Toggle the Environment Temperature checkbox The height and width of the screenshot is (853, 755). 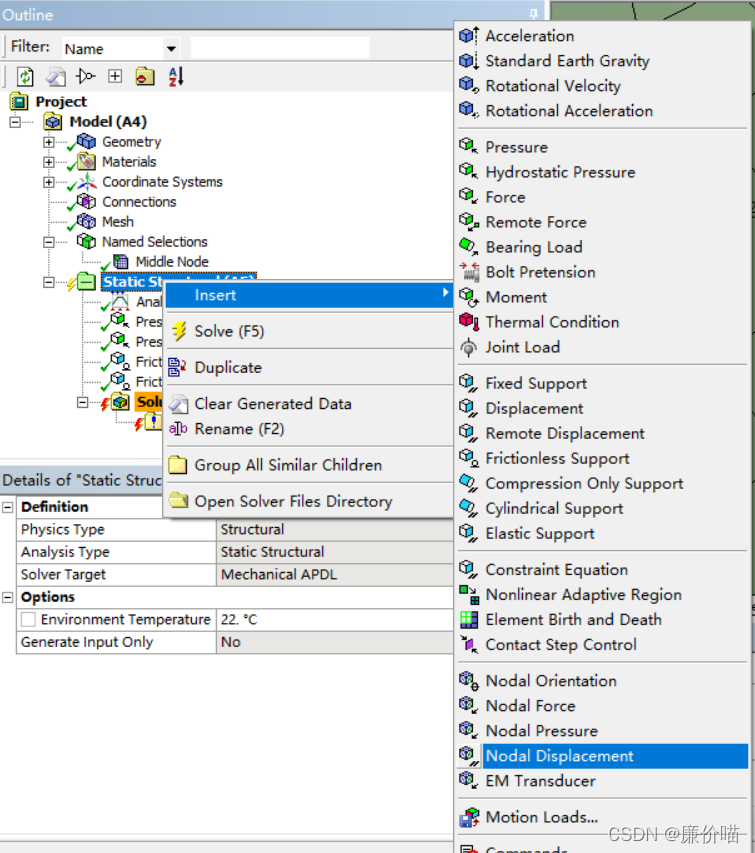point(28,620)
